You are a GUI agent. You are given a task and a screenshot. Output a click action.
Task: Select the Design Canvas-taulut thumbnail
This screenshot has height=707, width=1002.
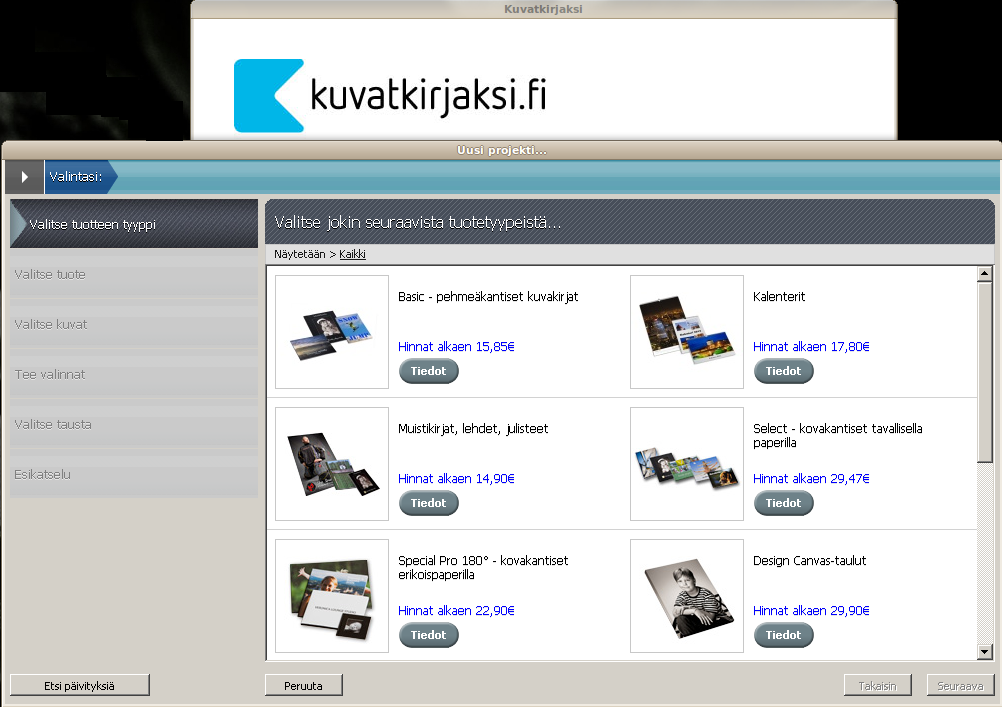point(687,596)
